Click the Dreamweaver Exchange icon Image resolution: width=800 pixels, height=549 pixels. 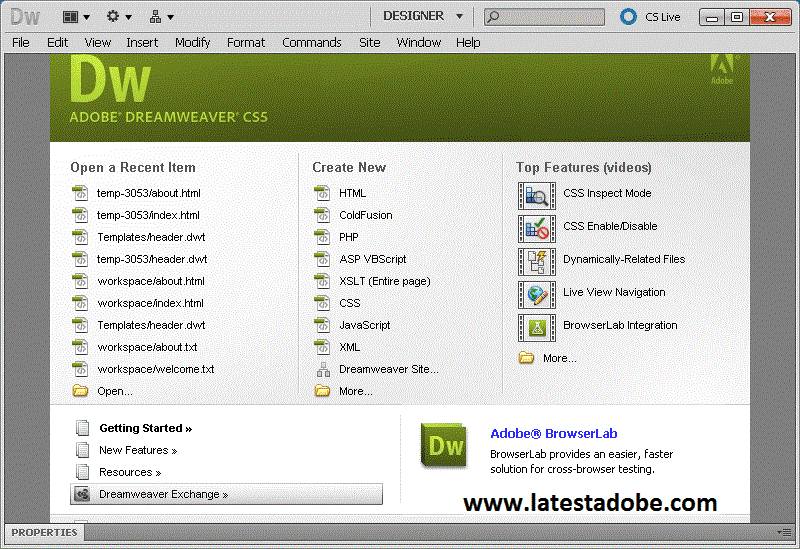click(82, 494)
